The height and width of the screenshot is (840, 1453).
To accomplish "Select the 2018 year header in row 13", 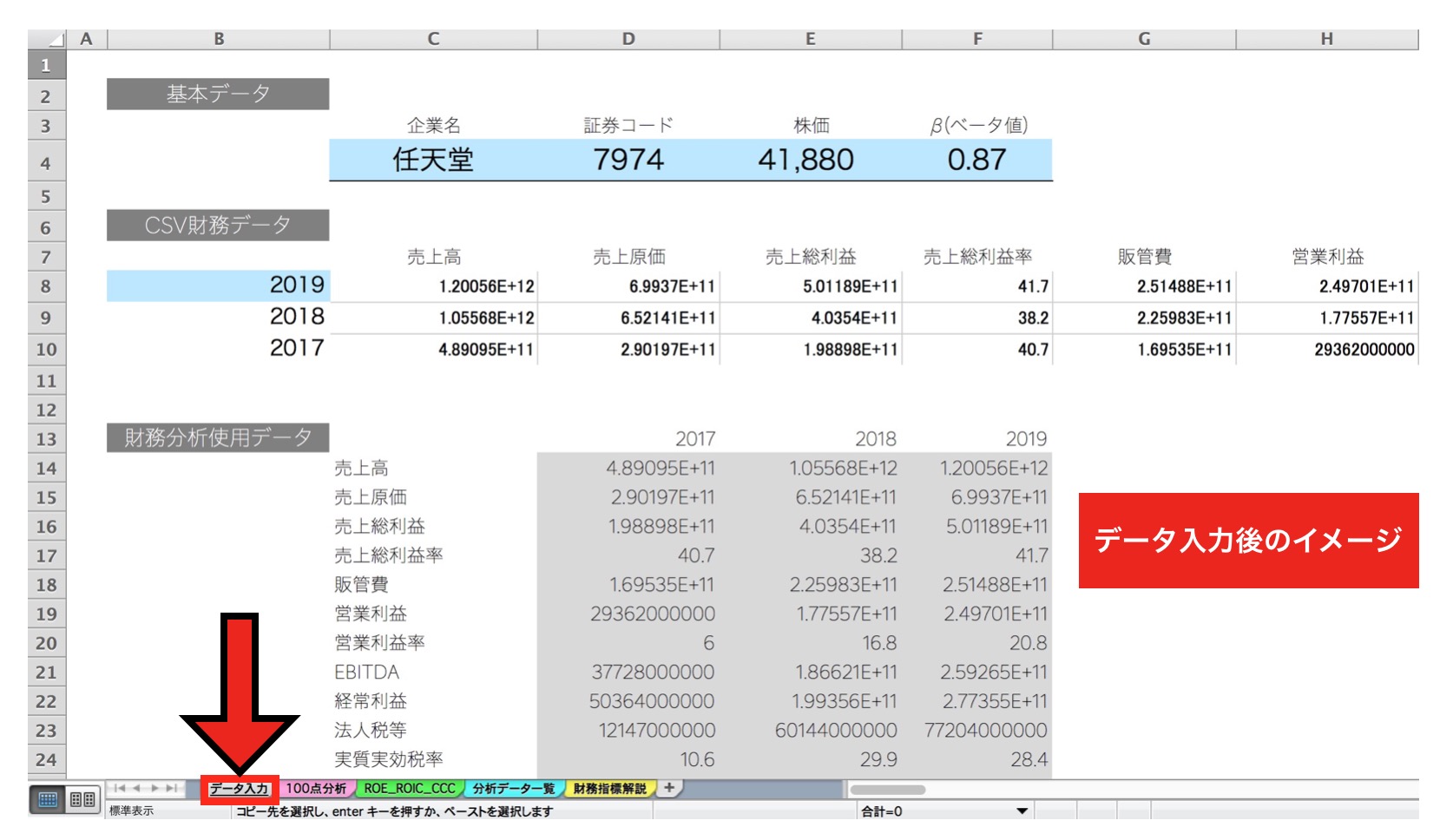I will (875, 439).
